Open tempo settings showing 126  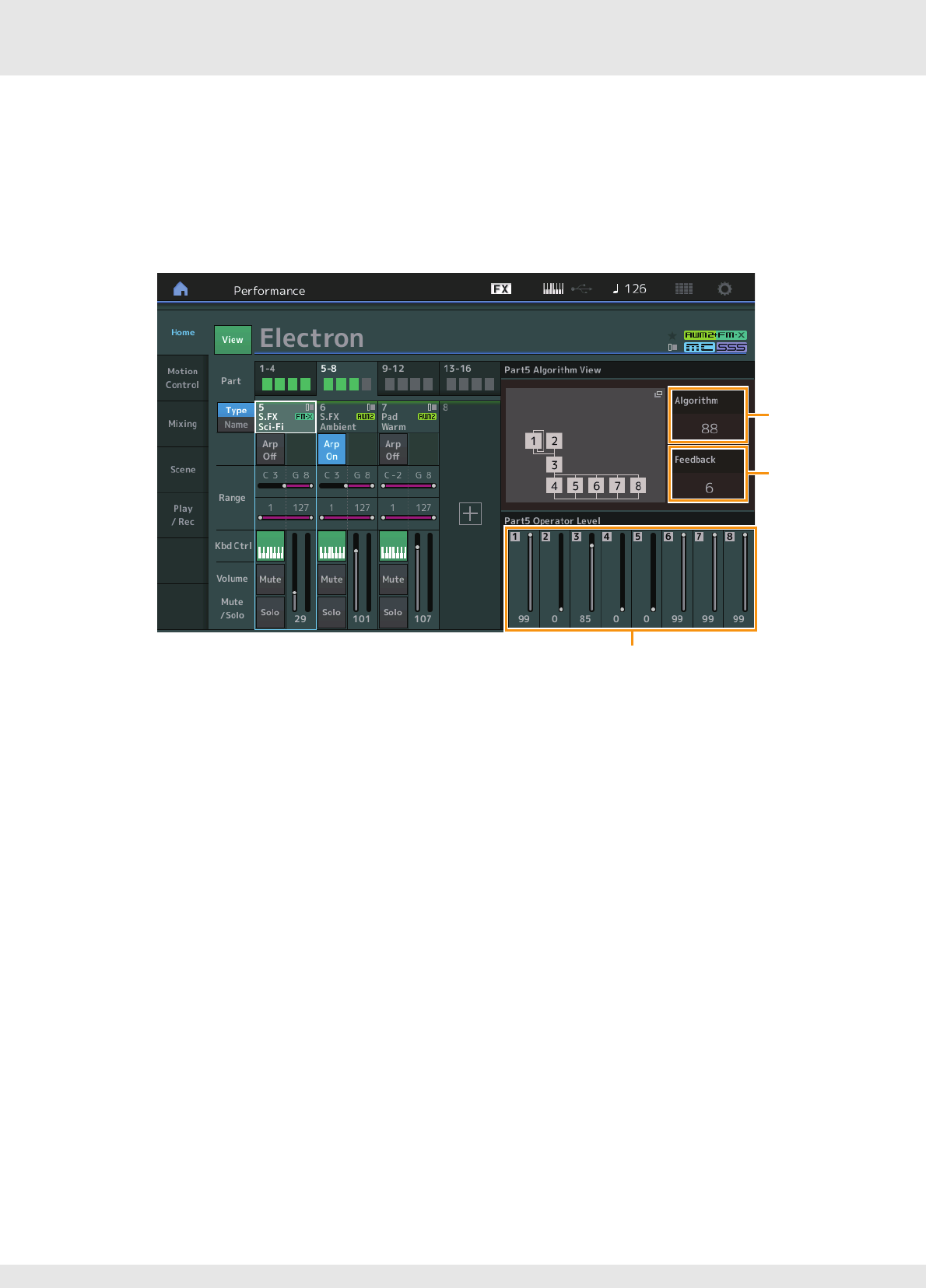point(630,289)
